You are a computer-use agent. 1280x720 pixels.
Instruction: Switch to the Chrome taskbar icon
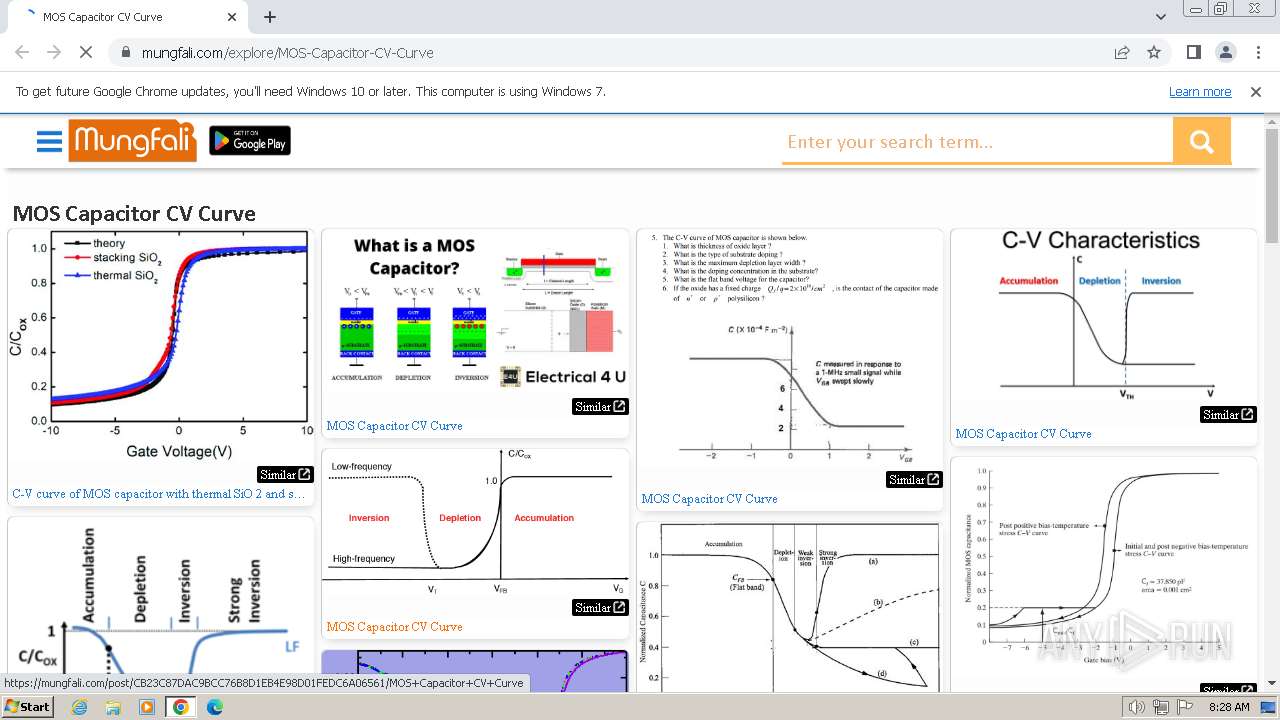point(181,707)
